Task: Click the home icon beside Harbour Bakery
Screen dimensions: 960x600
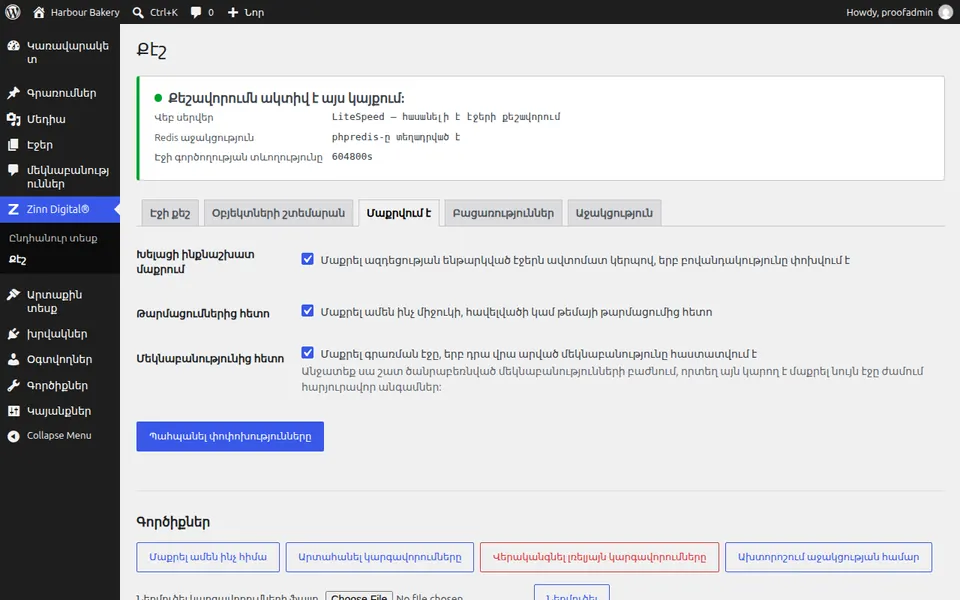Action: [39, 12]
